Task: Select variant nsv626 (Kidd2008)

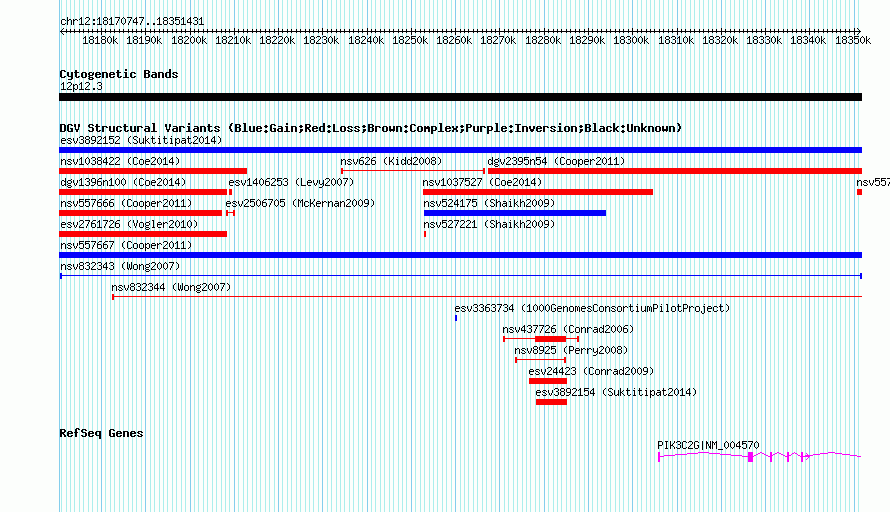Action: pos(391,161)
